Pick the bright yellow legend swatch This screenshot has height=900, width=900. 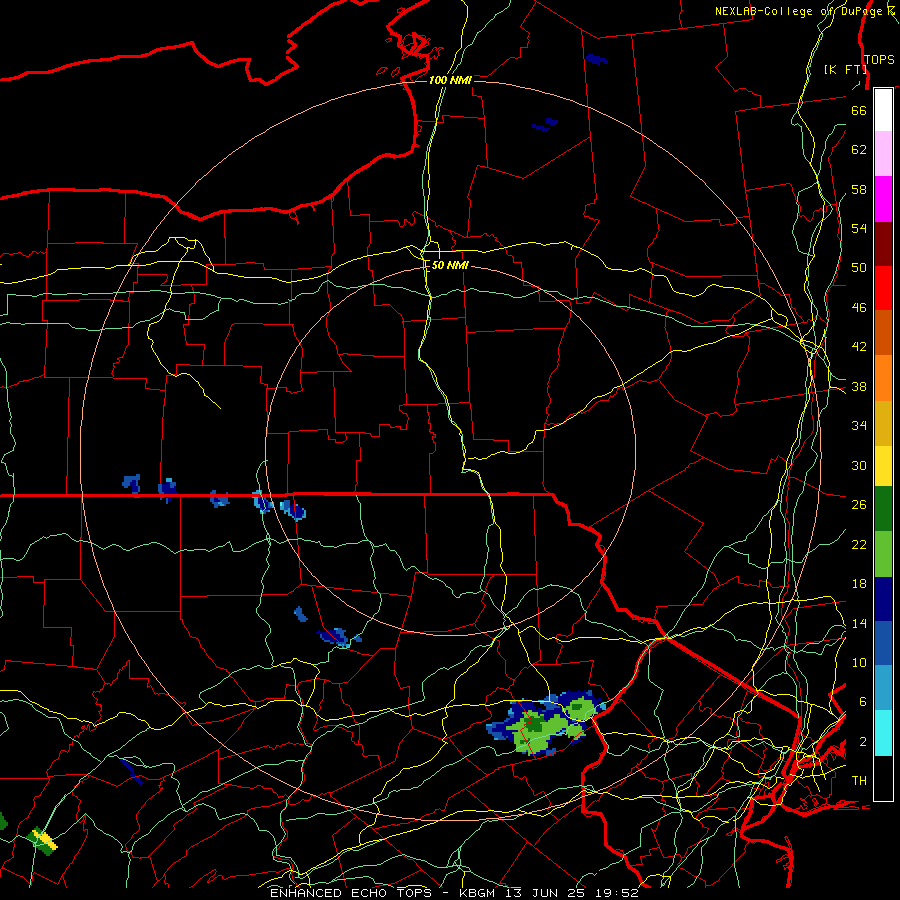tap(883, 465)
